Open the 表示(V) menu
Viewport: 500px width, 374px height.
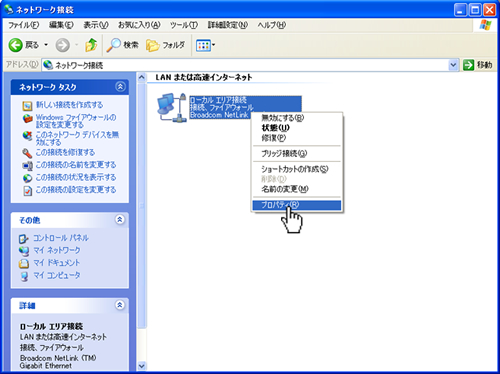click(96, 25)
